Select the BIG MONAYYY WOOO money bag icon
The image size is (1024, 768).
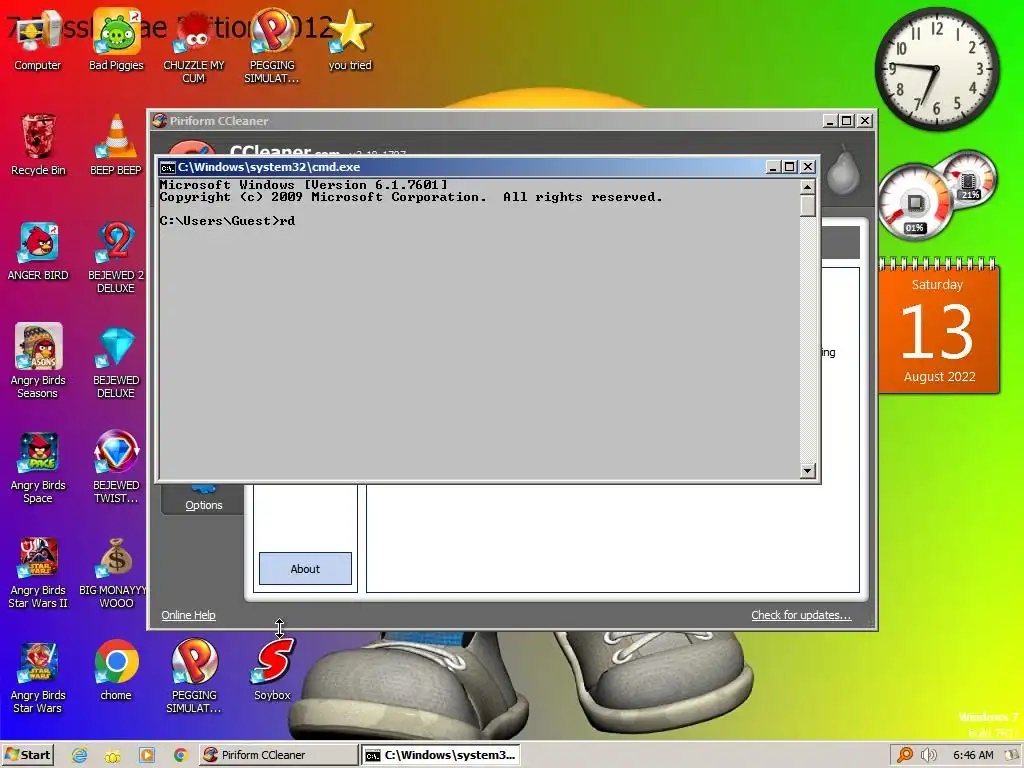[116, 572]
